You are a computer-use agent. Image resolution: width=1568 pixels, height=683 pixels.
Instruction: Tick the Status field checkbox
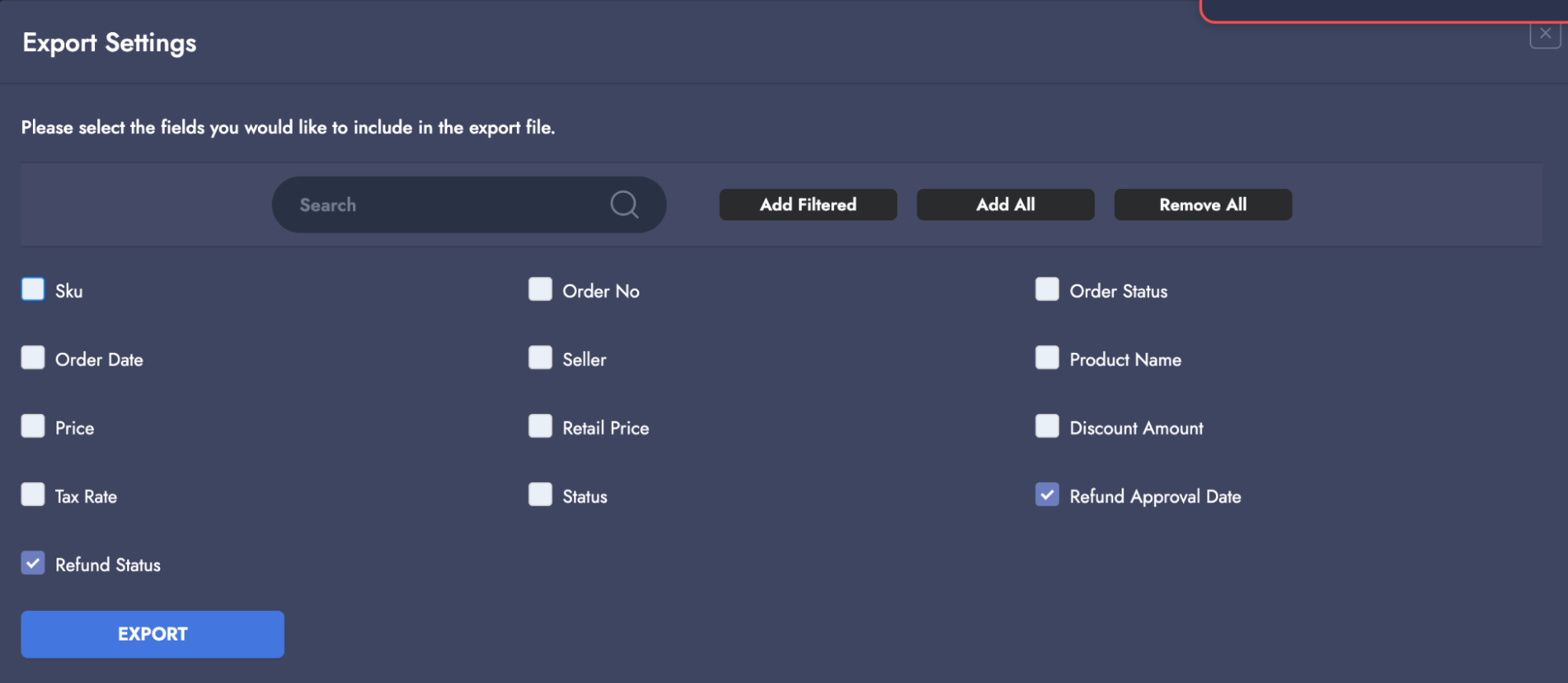click(540, 495)
